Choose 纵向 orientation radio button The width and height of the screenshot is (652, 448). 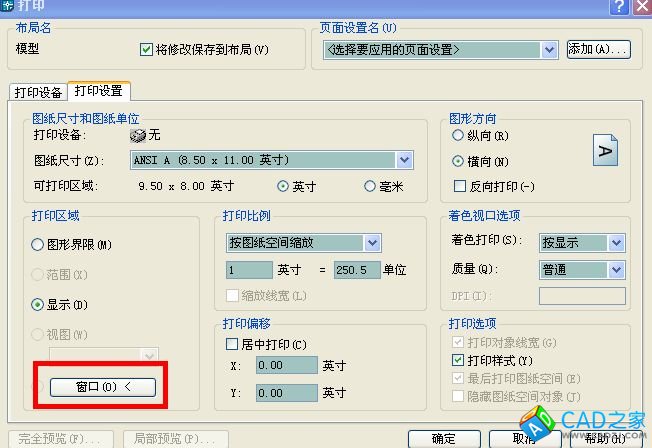[459, 135]
